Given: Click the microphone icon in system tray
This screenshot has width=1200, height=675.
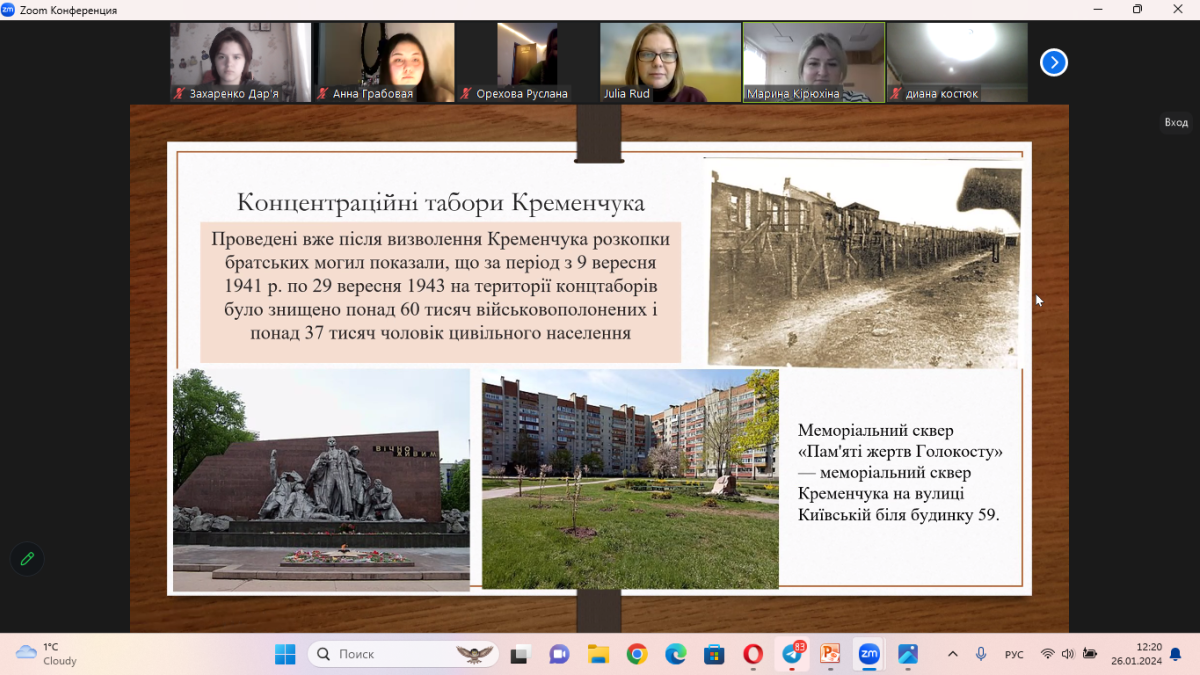Looking at the screenshot, I should coord(981,654).
